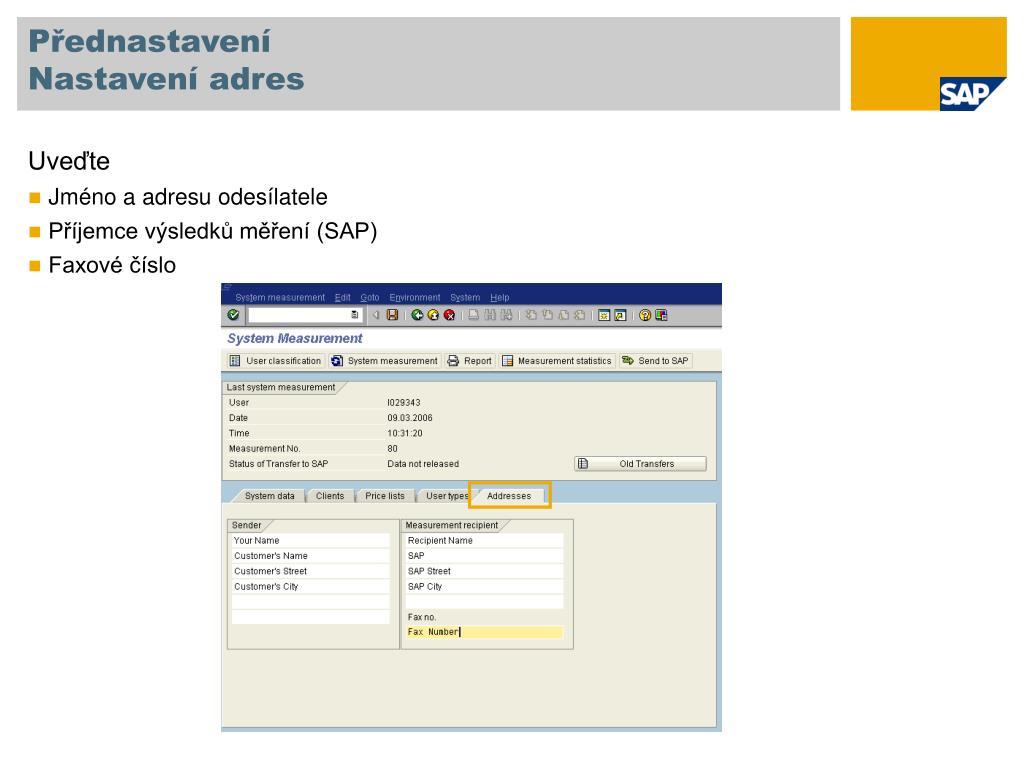Click the Fax Number input field

(484, 632)
